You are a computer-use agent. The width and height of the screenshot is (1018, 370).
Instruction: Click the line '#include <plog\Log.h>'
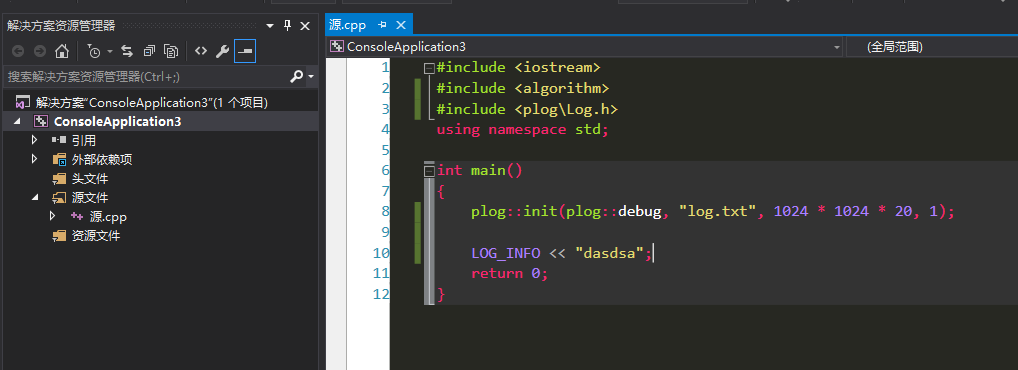[527, 108]
